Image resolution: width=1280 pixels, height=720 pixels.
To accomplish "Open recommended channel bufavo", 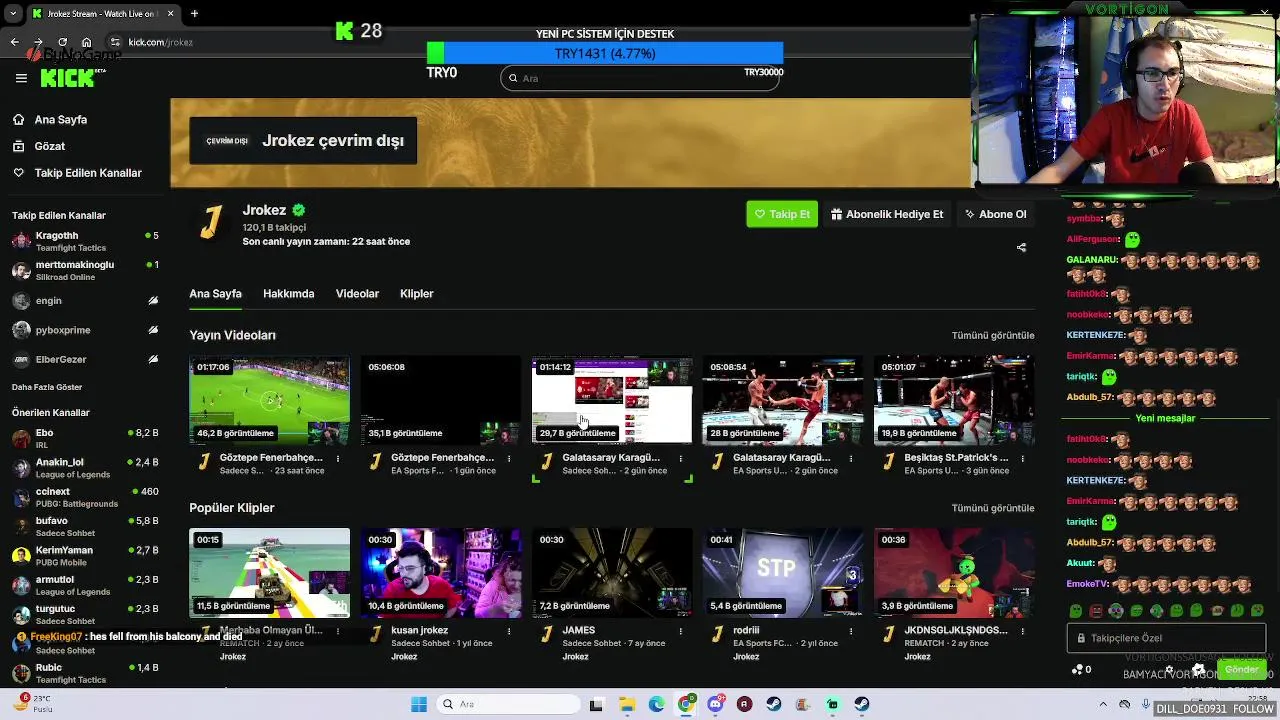I will [x=85, y=526].
